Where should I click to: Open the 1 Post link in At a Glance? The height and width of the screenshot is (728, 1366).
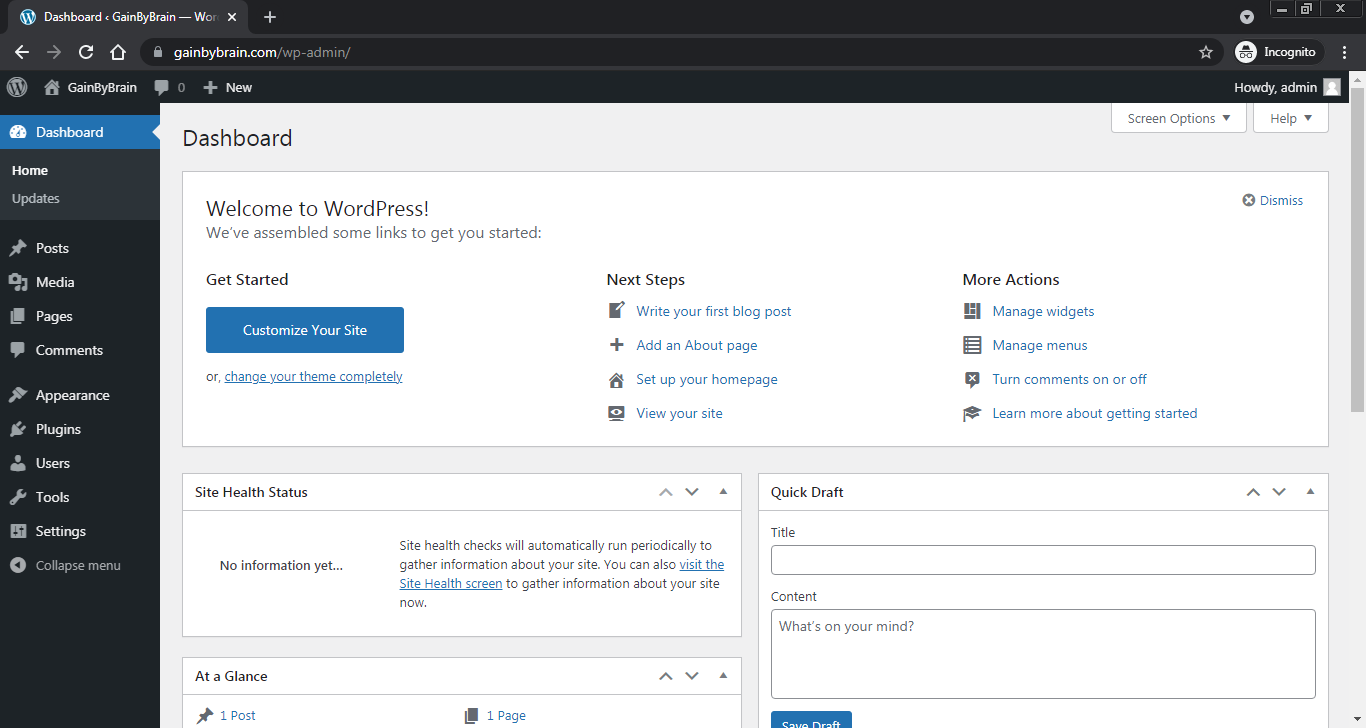coord(238,716)
